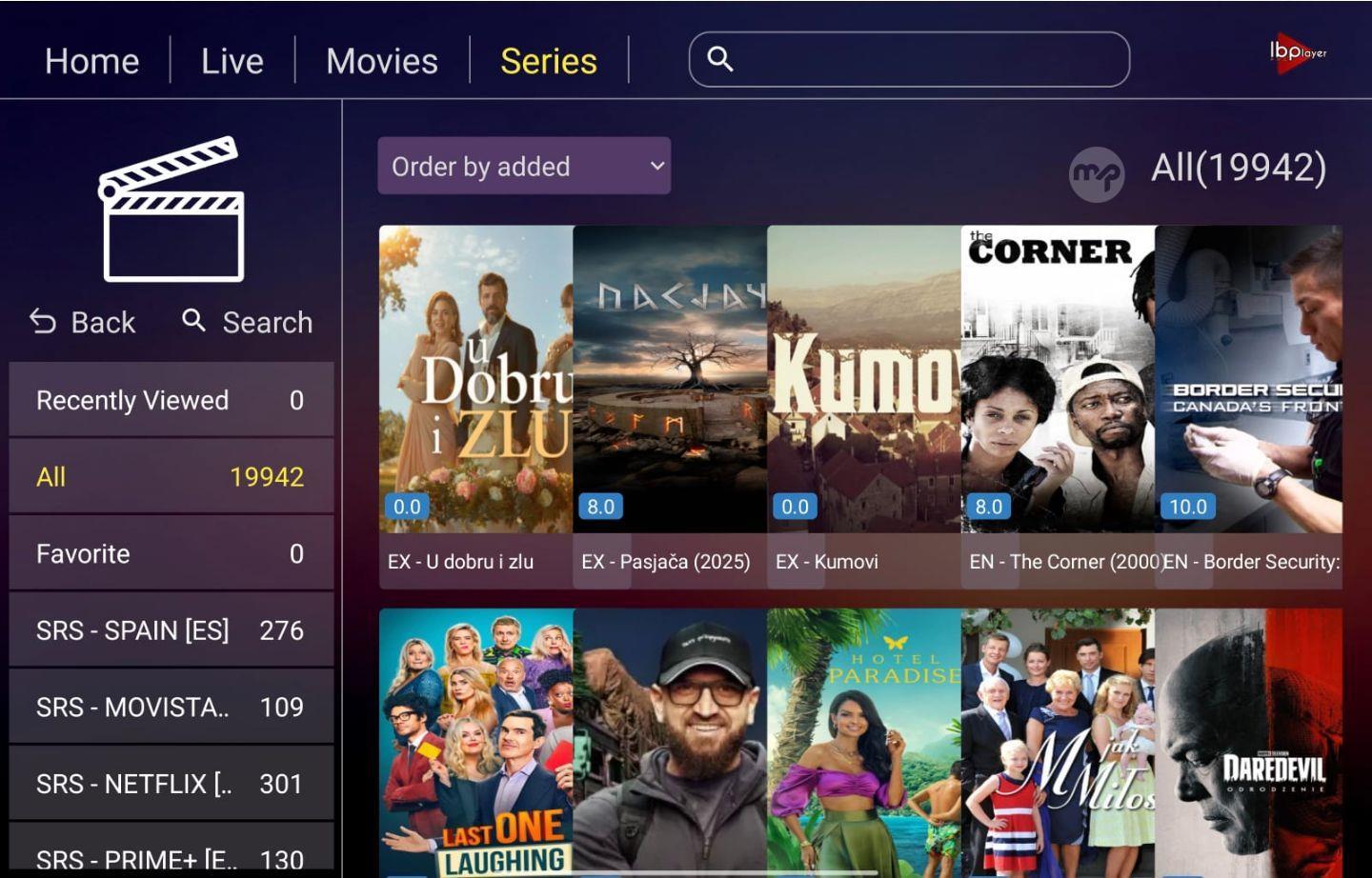Click into the top search field

pyautogui.click(x=909, y=59)
